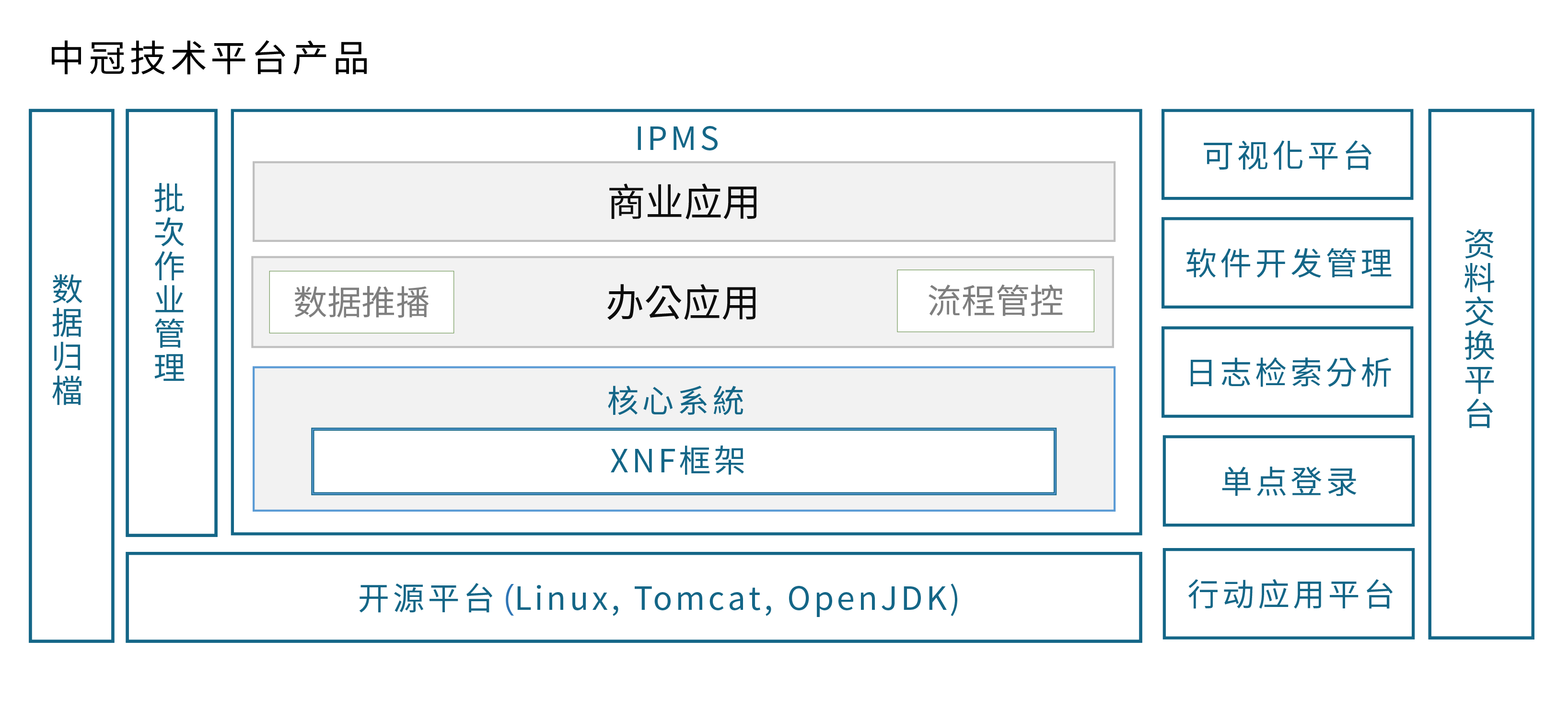The image size is (1568, 709).
Task: Click the IPMS heading label
Action: coord(678,138)
